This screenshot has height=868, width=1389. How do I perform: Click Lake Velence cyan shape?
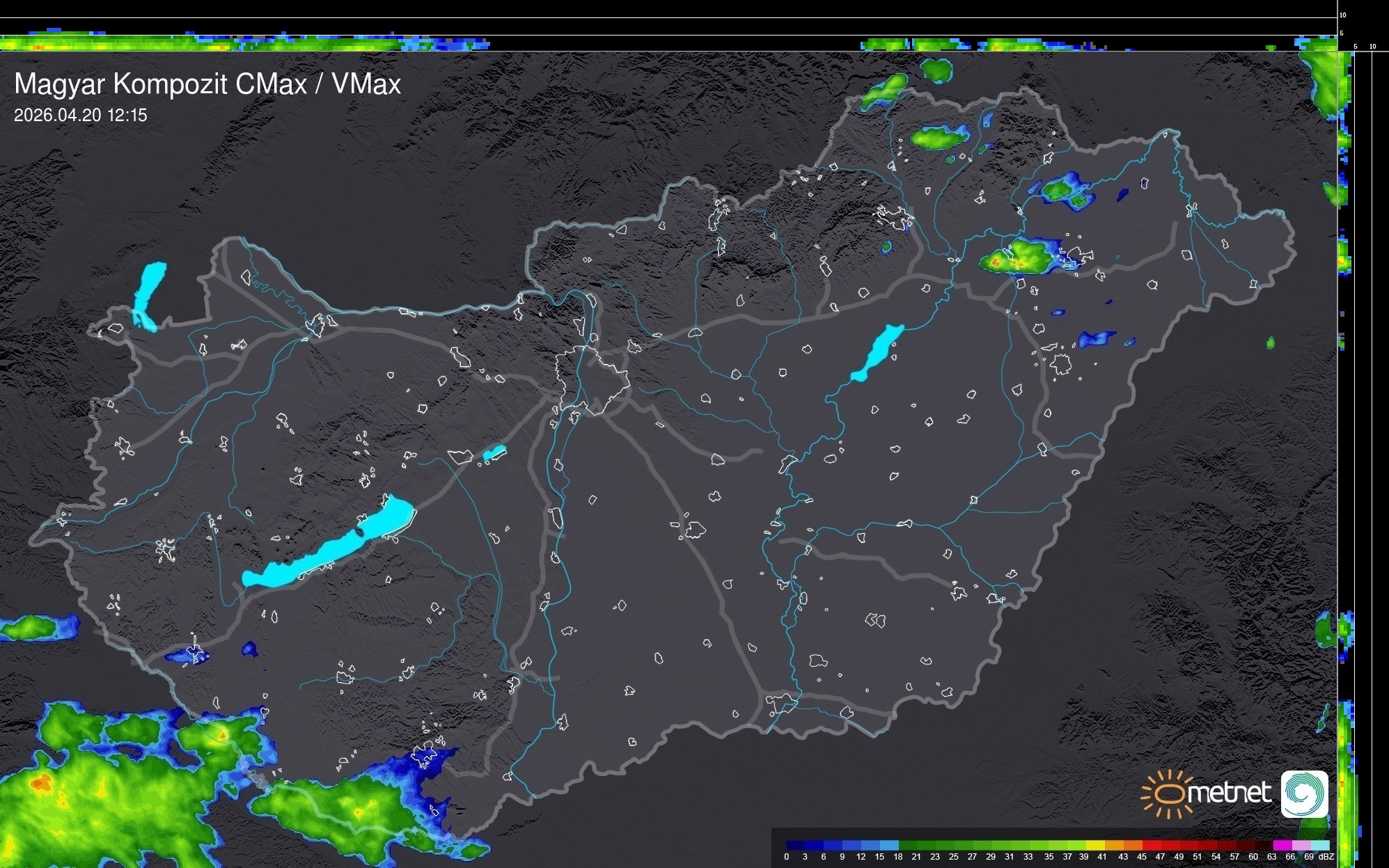494,453
